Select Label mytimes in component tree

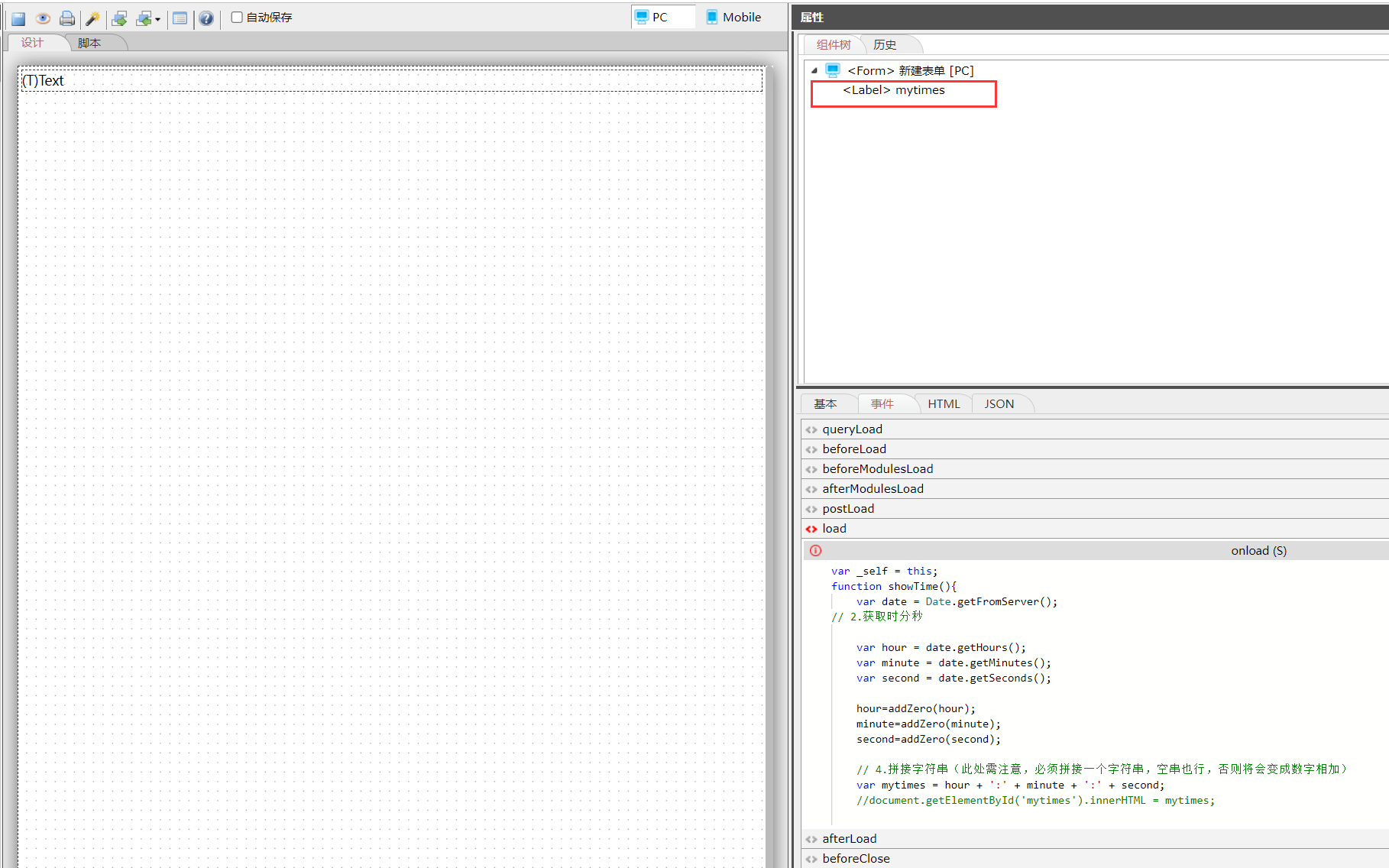click(894, 90)
